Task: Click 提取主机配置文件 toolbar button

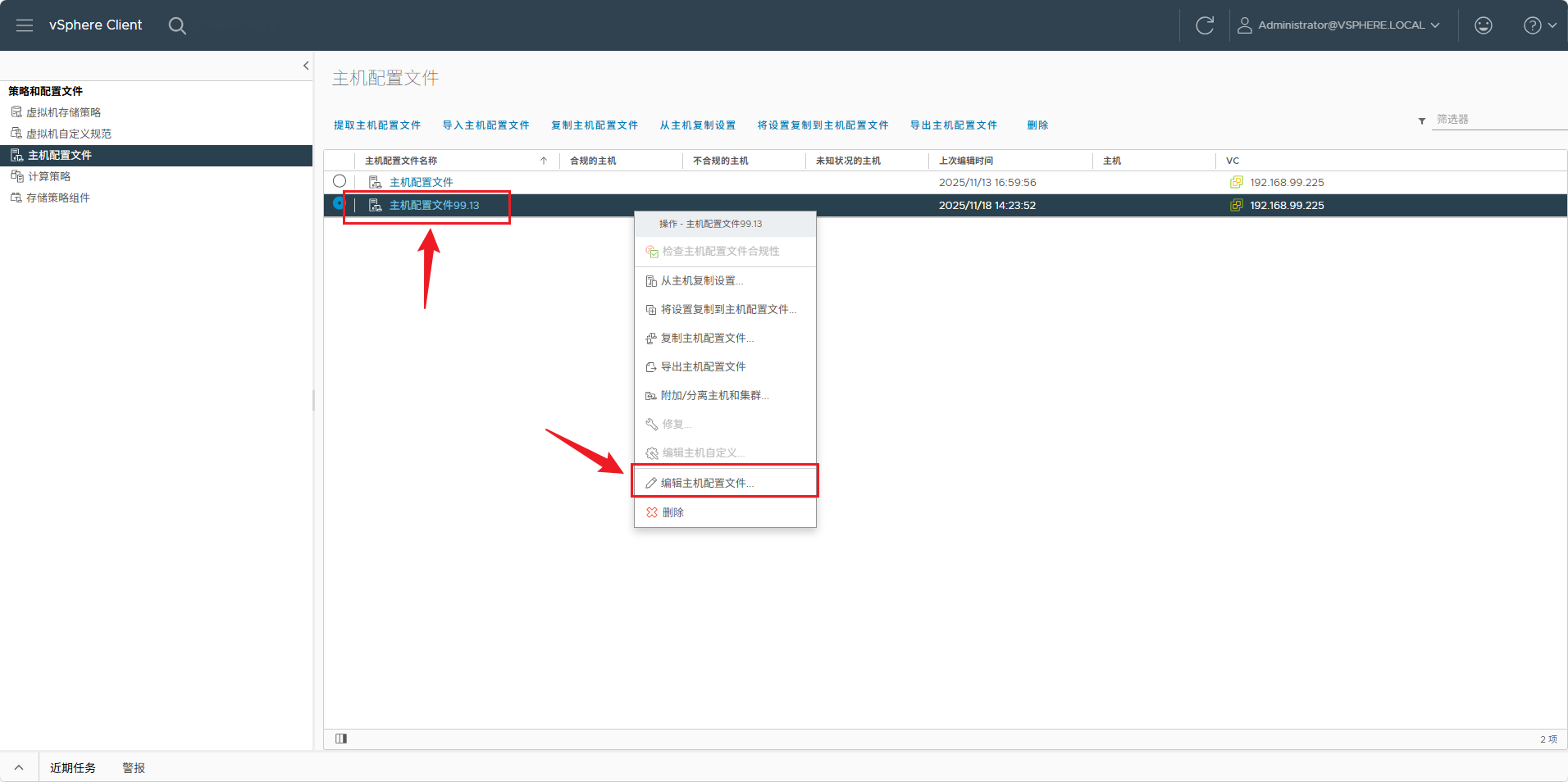Action: pyautogui.click(x=377, y=125)
